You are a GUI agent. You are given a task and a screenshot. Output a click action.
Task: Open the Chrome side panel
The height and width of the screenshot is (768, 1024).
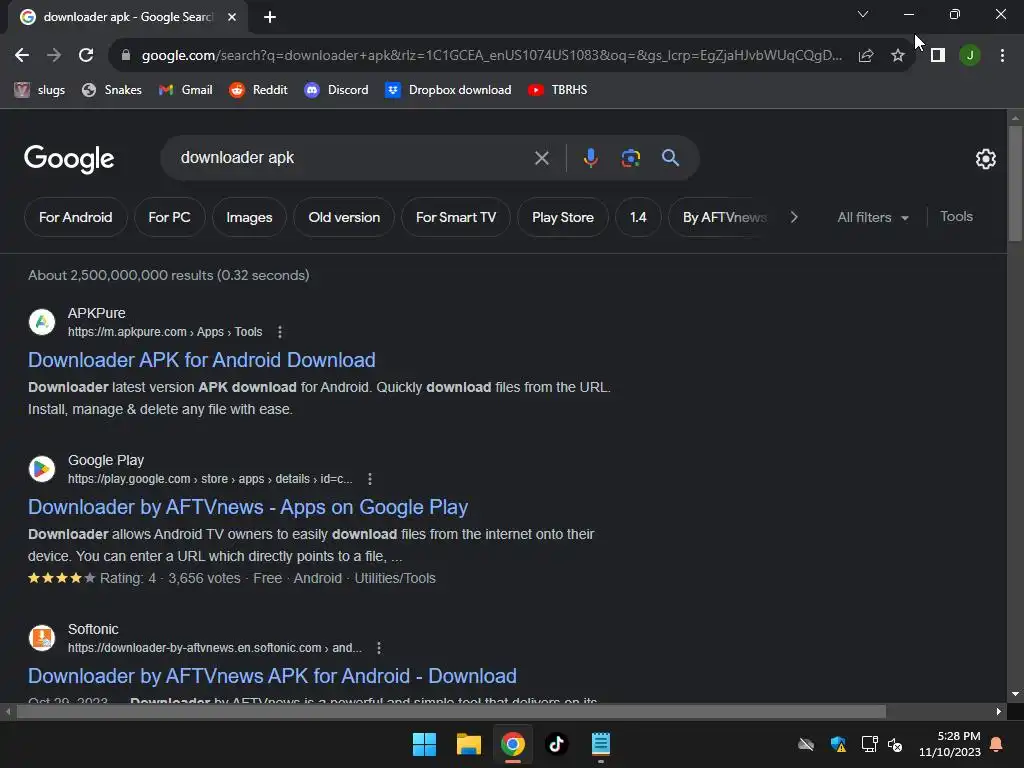[938, 56]
